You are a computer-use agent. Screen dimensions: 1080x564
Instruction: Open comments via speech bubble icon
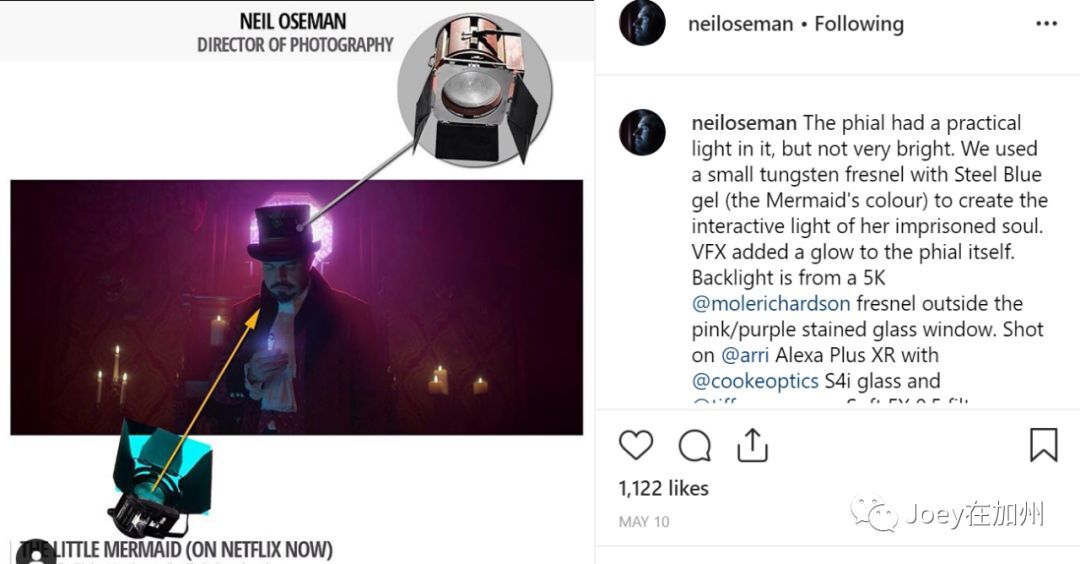[694, 445]
